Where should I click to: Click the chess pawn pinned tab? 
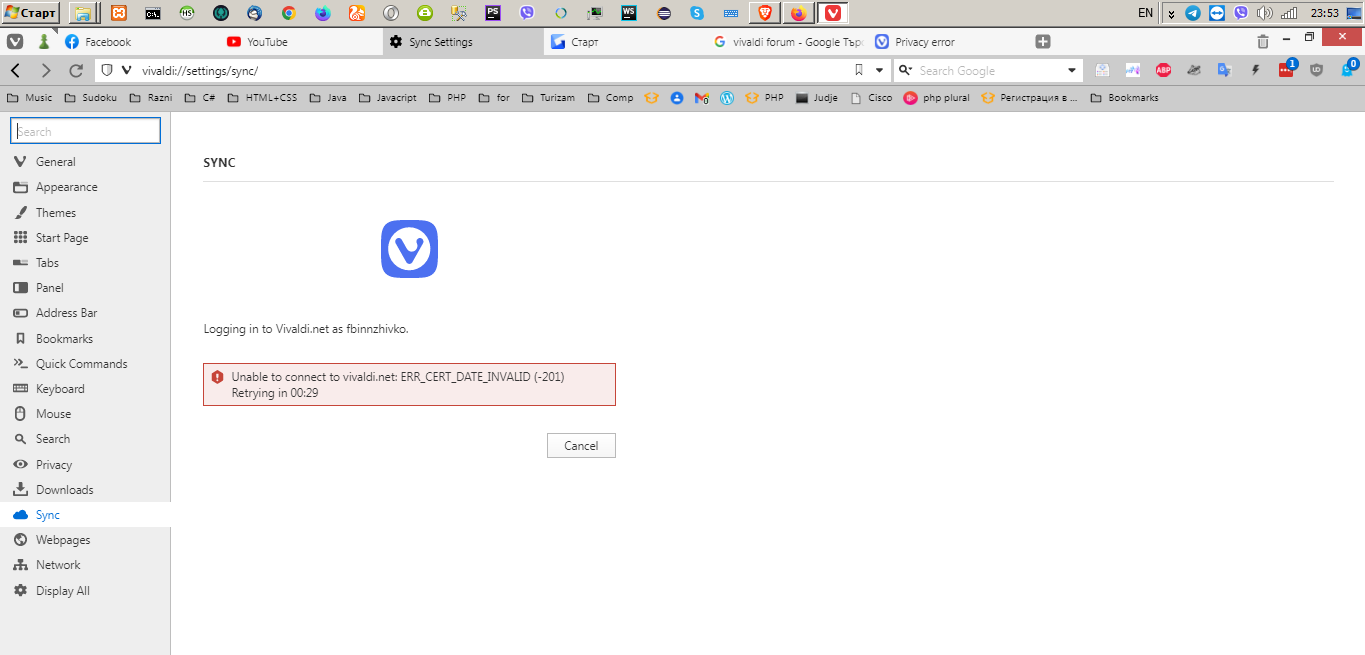tap(44, 42)
